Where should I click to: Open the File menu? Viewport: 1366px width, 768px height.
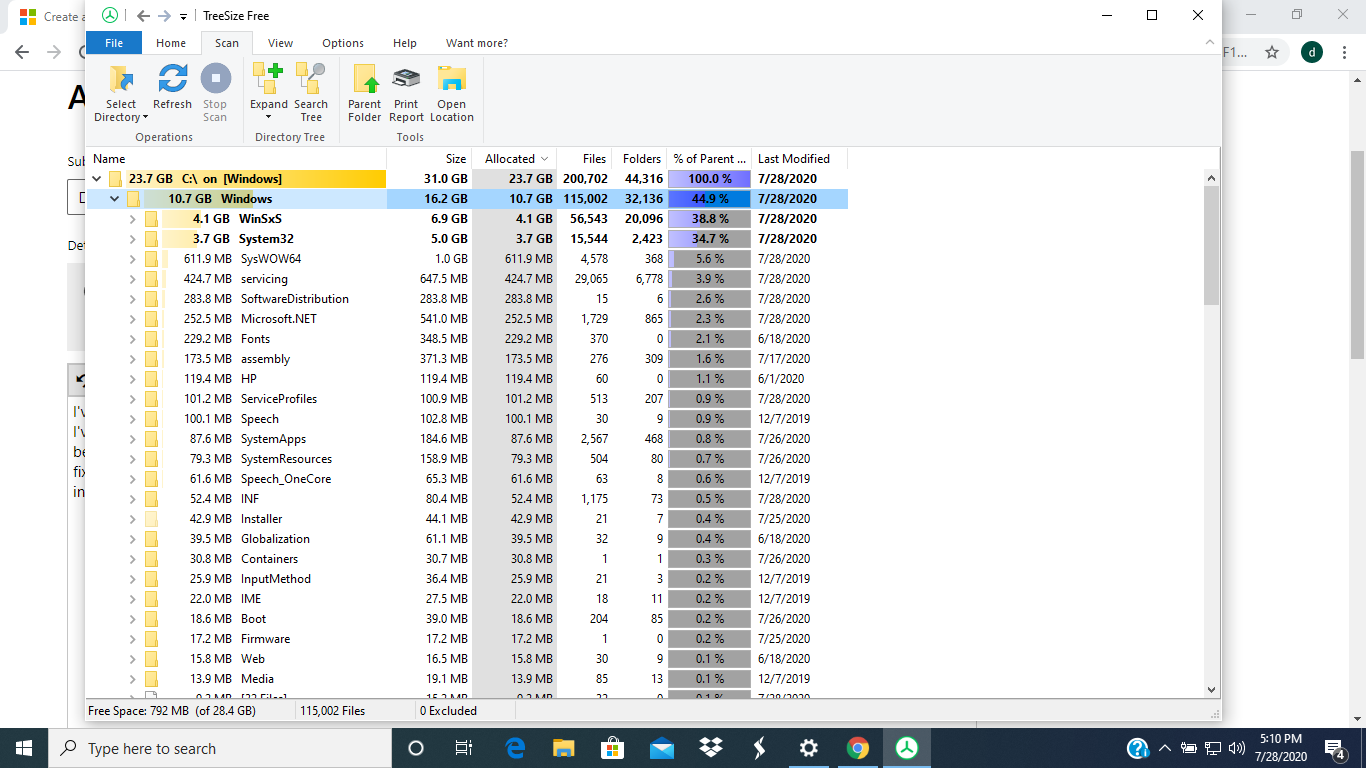click(114, 43)
